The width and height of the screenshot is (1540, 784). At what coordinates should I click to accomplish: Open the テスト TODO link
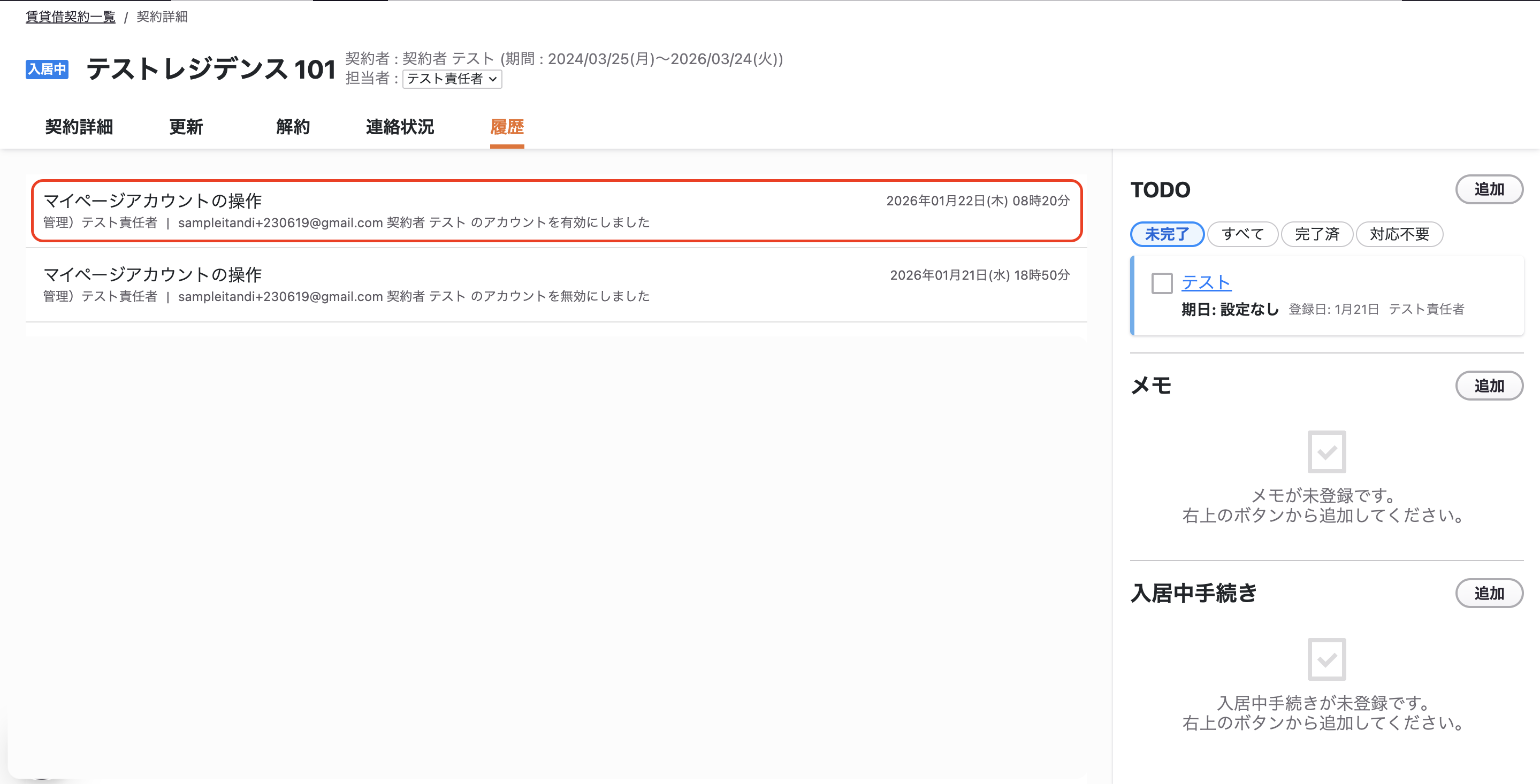click(1206, 283)
